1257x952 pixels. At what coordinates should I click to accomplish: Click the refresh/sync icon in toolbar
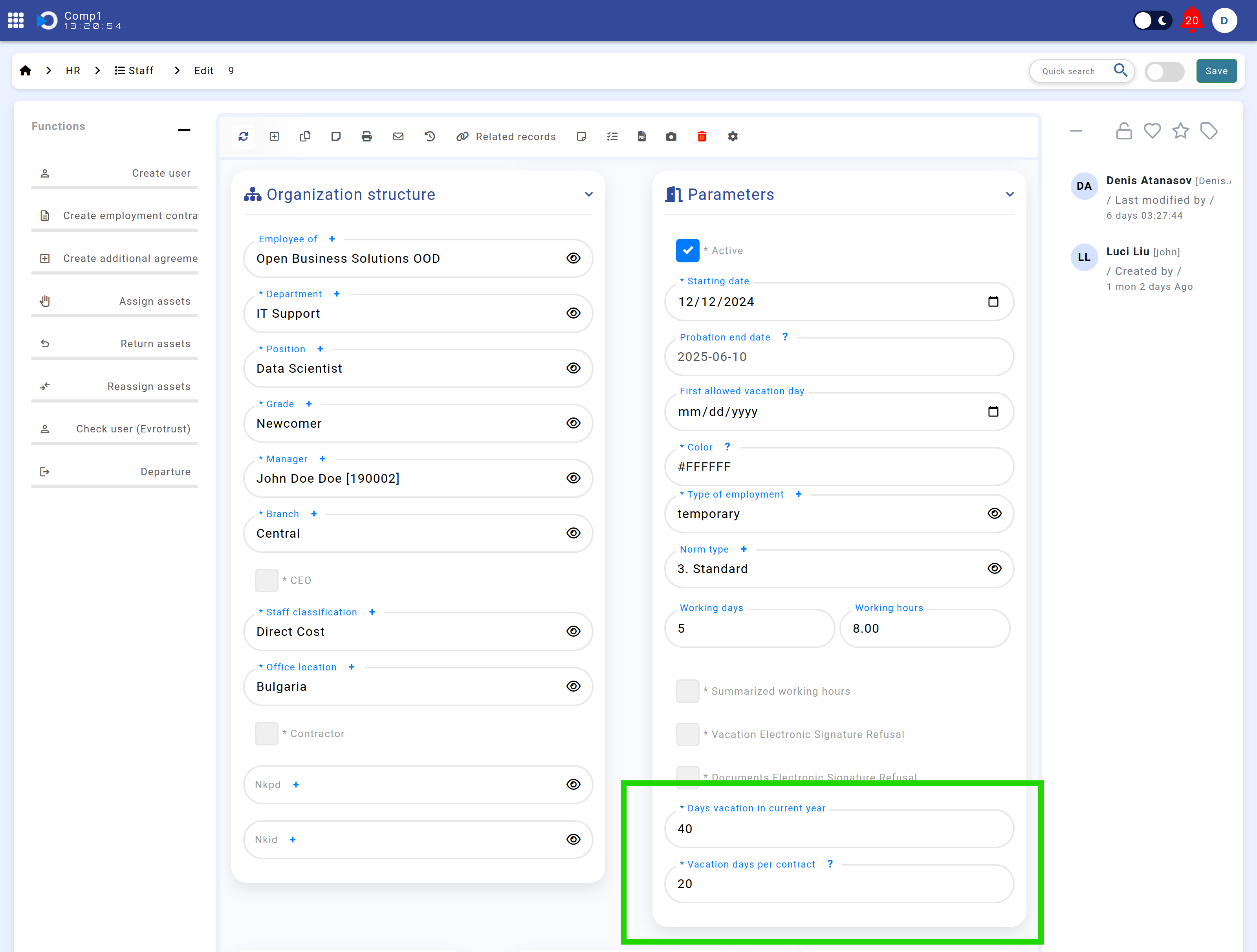click(x=244, y=136)
